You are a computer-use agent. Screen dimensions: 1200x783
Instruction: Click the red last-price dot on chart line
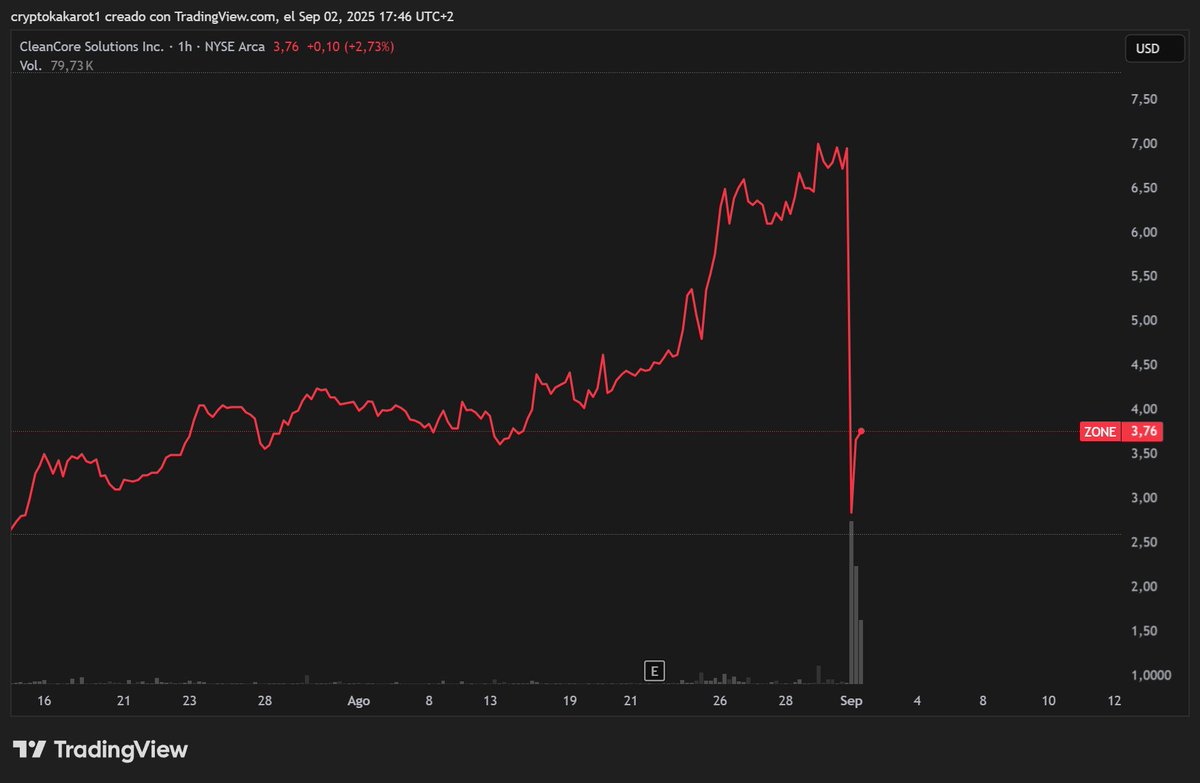tap(861, 431)
